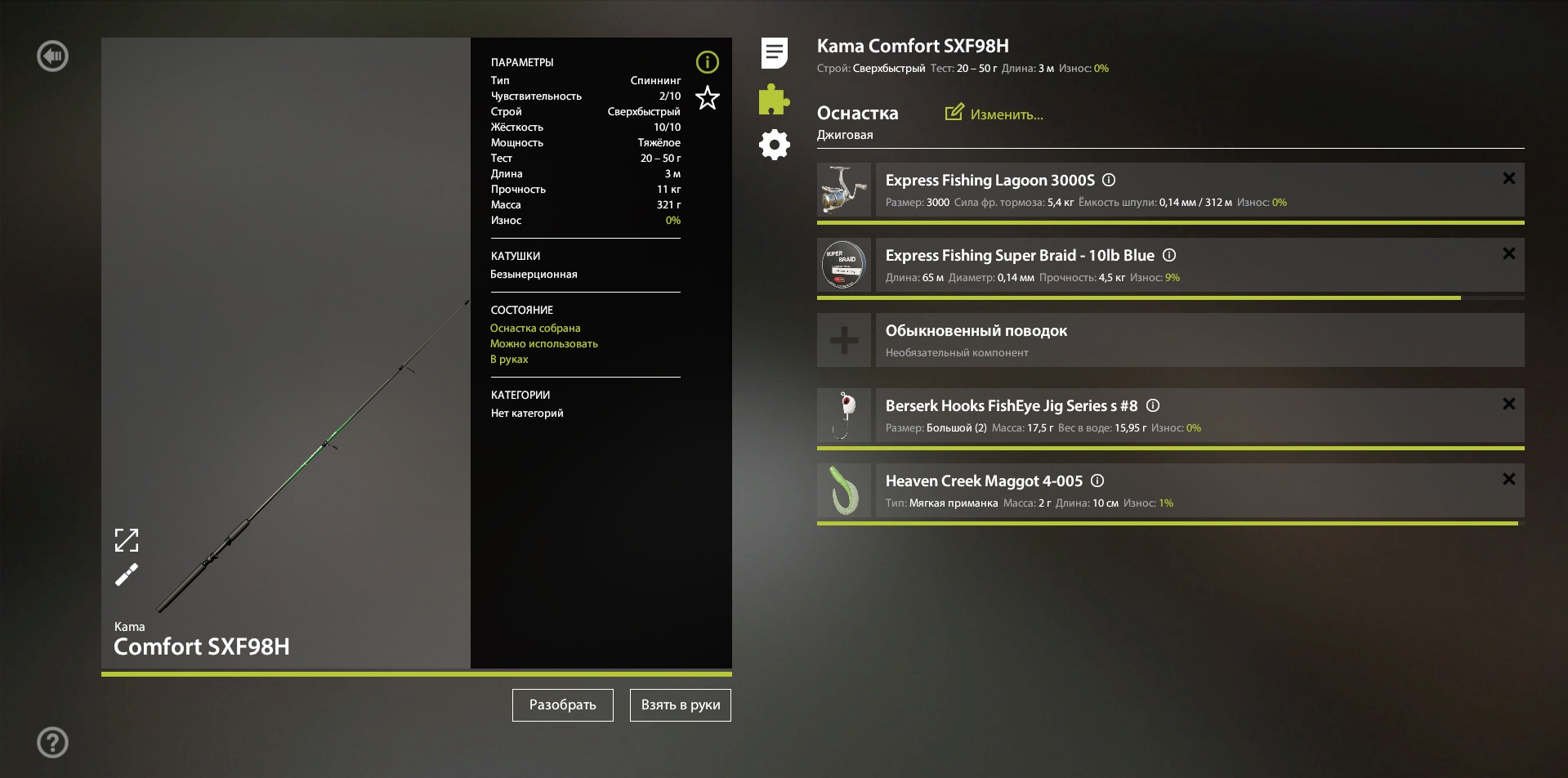Viewport: 1568px width, 778px height.
Task: Click the Express Fishing Super Braid title
Action: pos(1020,255)
